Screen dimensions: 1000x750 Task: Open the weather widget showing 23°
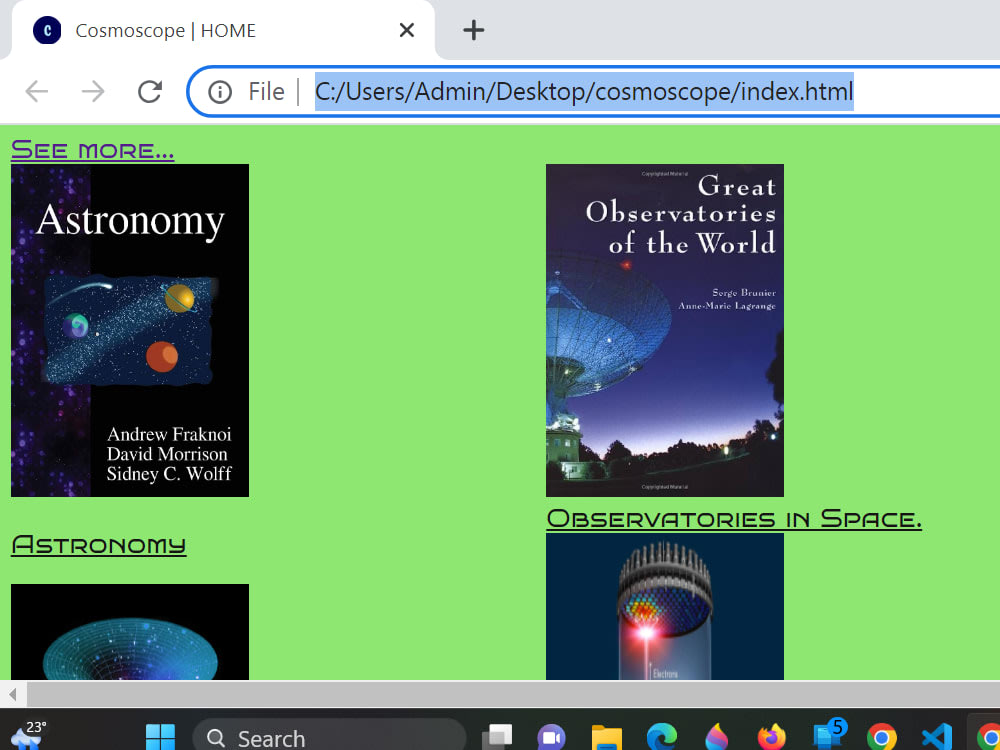pos(29,735)
